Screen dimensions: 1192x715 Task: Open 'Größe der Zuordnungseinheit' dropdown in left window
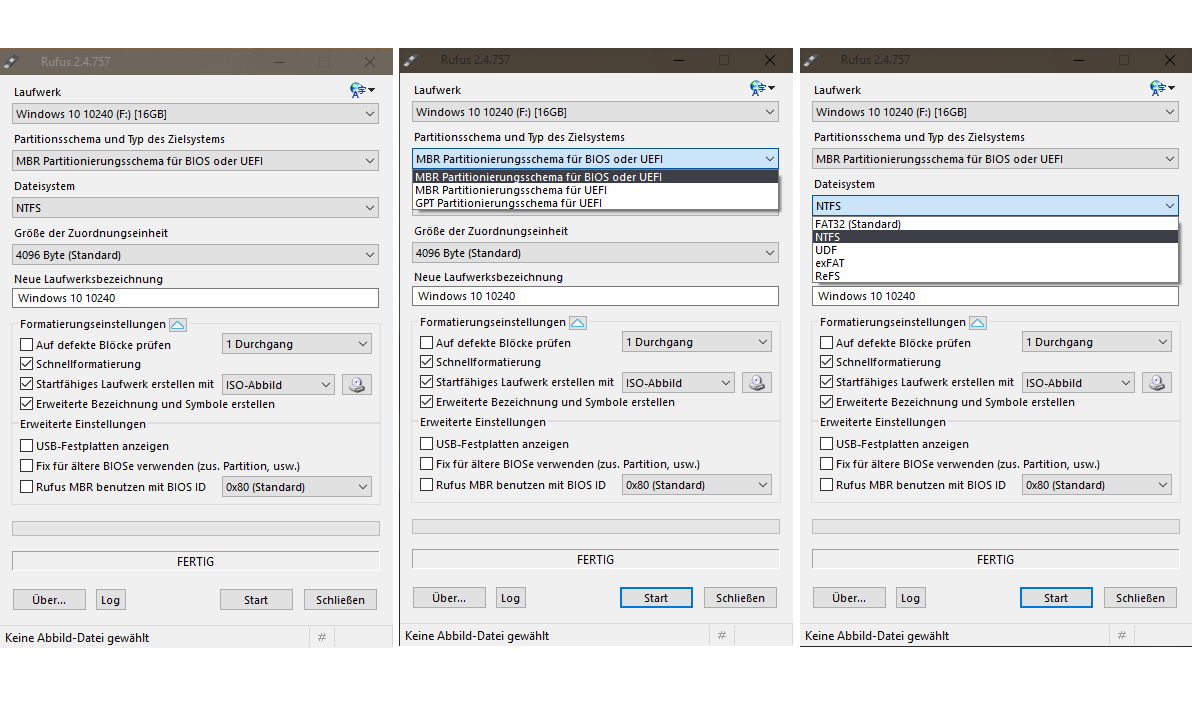[195, 255]
